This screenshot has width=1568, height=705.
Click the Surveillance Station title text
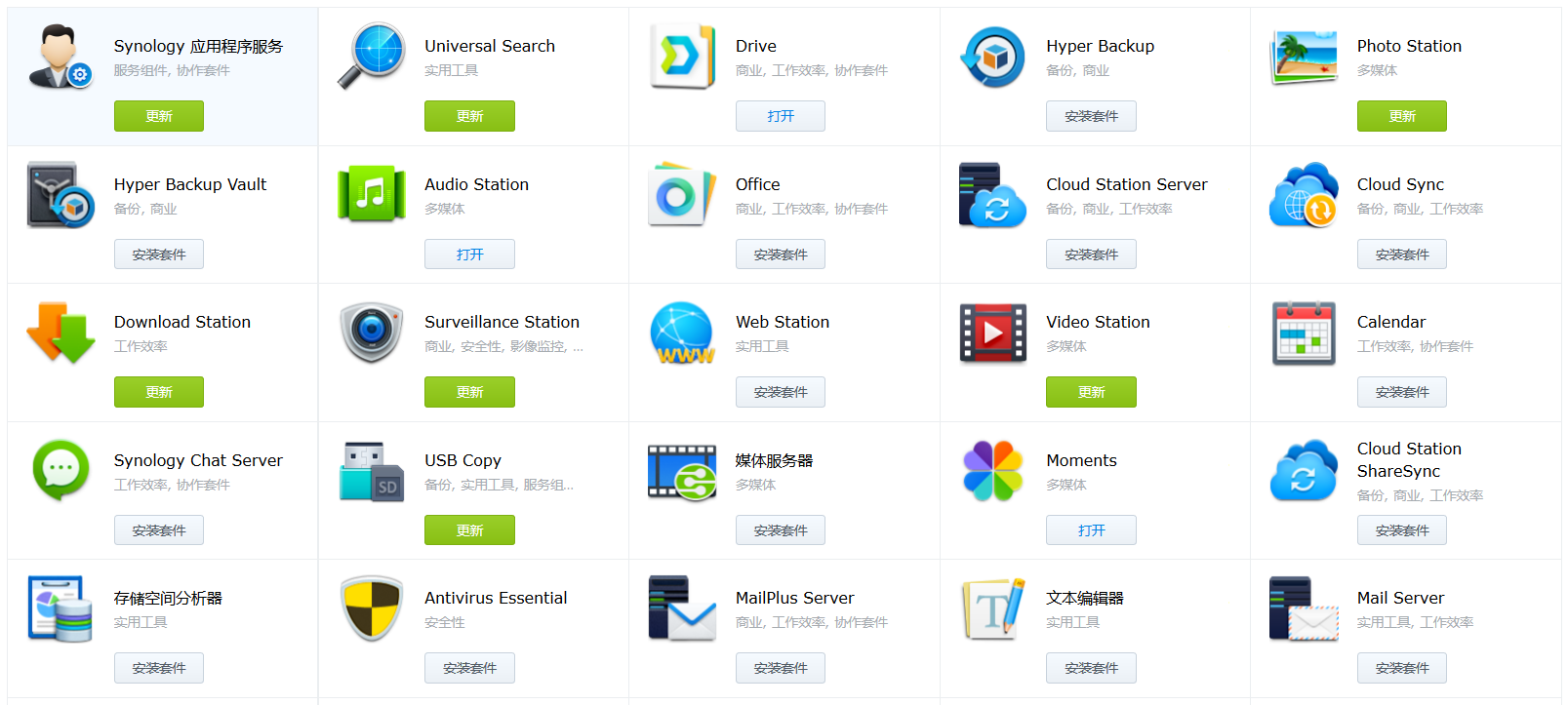point(502,322)
